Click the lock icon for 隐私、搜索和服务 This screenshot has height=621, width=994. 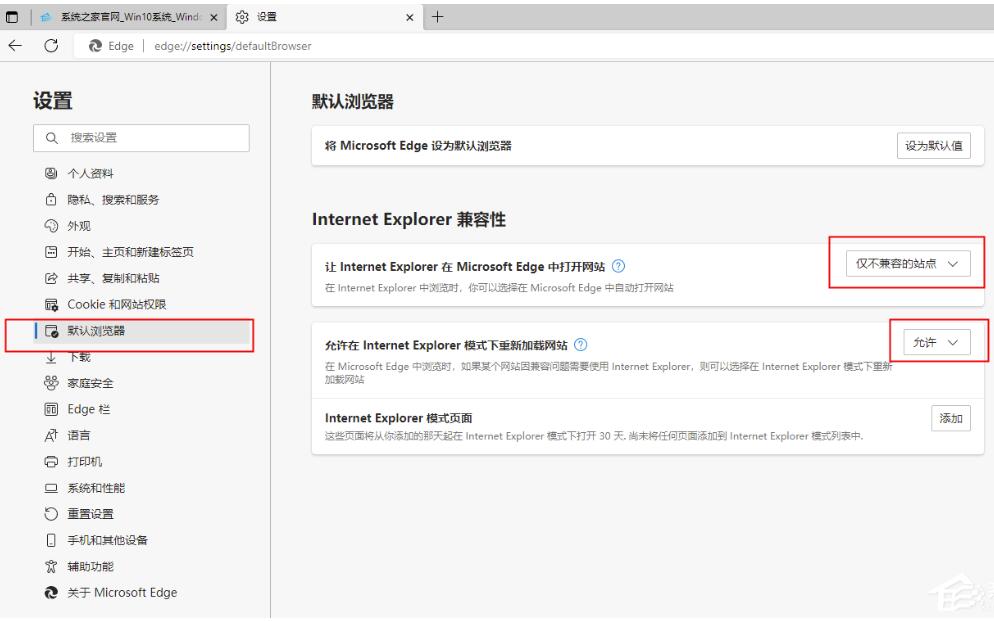point(51,200)
